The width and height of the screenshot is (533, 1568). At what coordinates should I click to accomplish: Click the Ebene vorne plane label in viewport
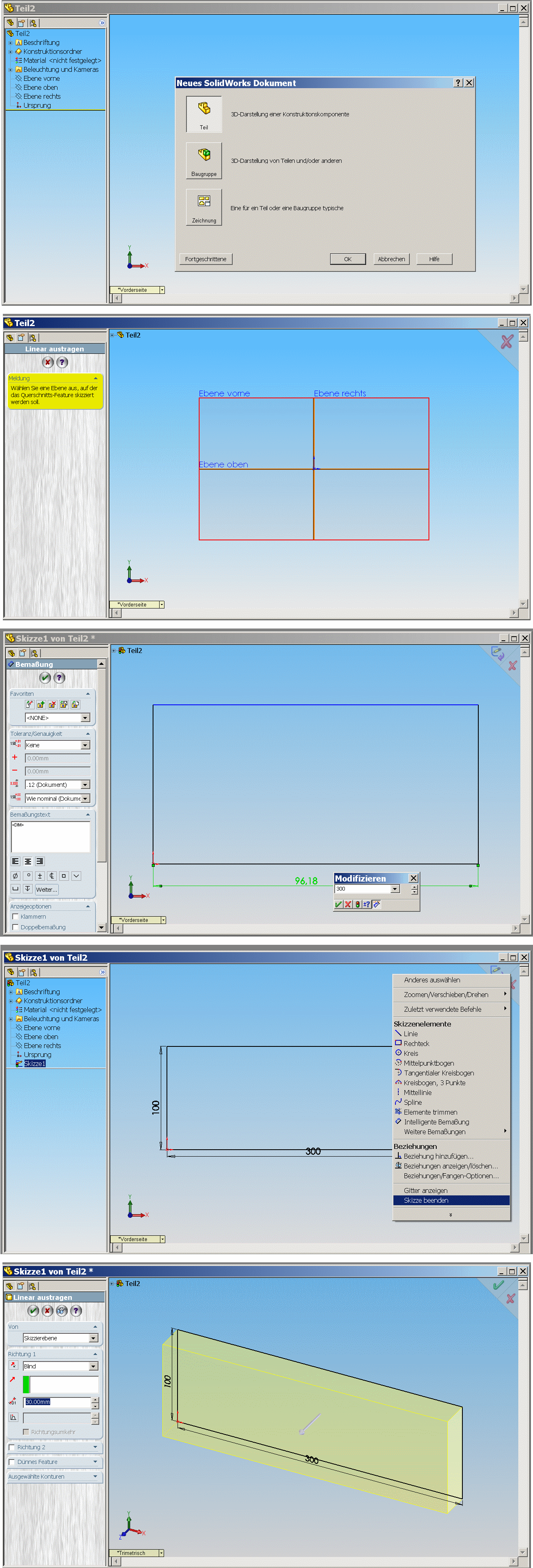(224, 393)
